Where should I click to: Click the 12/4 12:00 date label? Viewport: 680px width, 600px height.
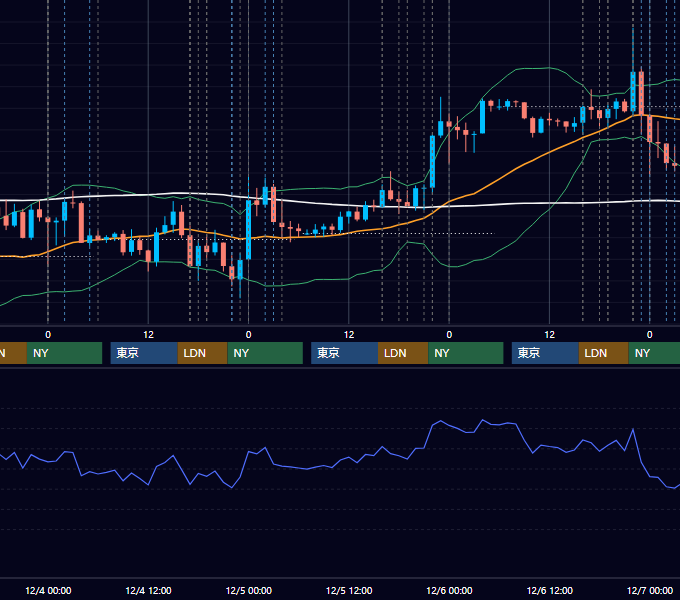point(148,590)
